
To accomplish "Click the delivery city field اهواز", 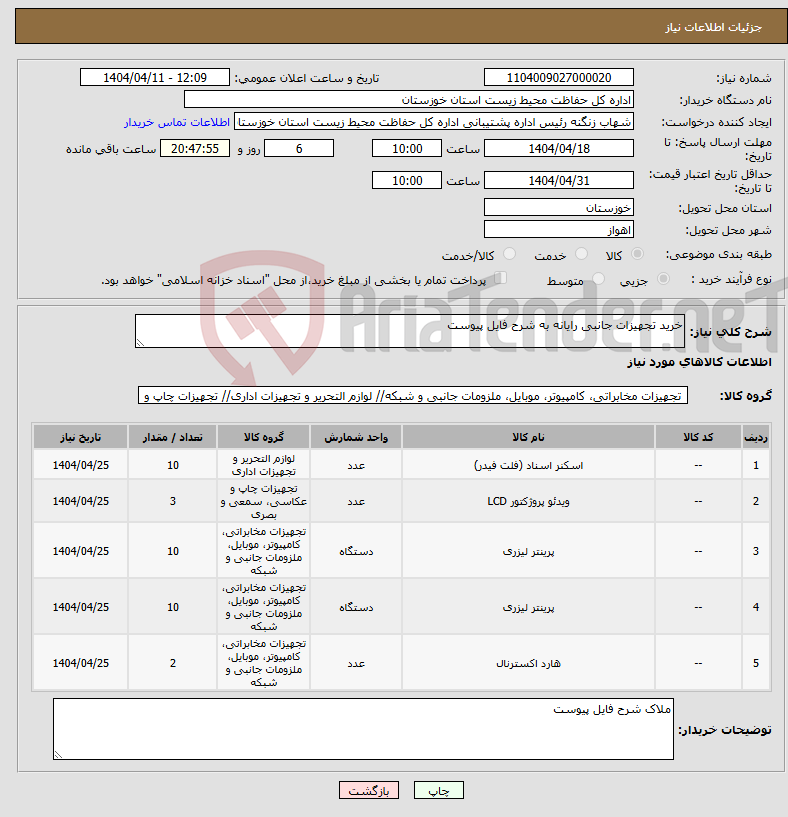I will tap(559, 229).
